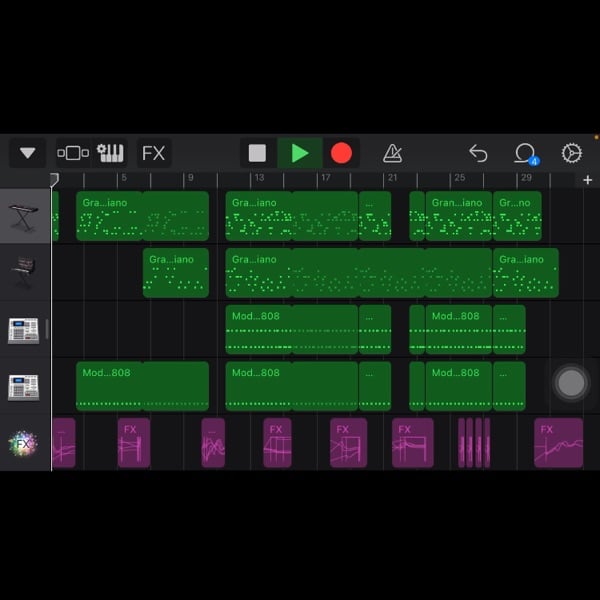Add song section using the plus button
The image size is (600, 600).
[x=587, y=180]
